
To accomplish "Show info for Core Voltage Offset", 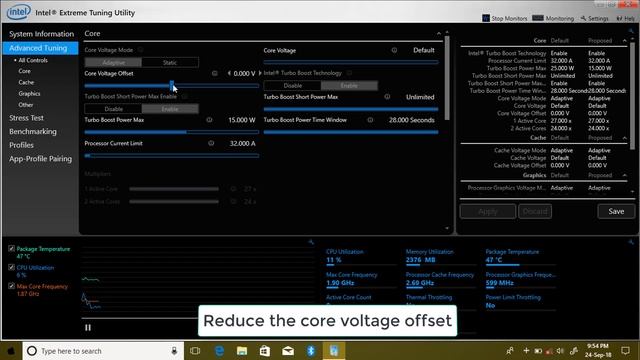I will pos(214,73).
